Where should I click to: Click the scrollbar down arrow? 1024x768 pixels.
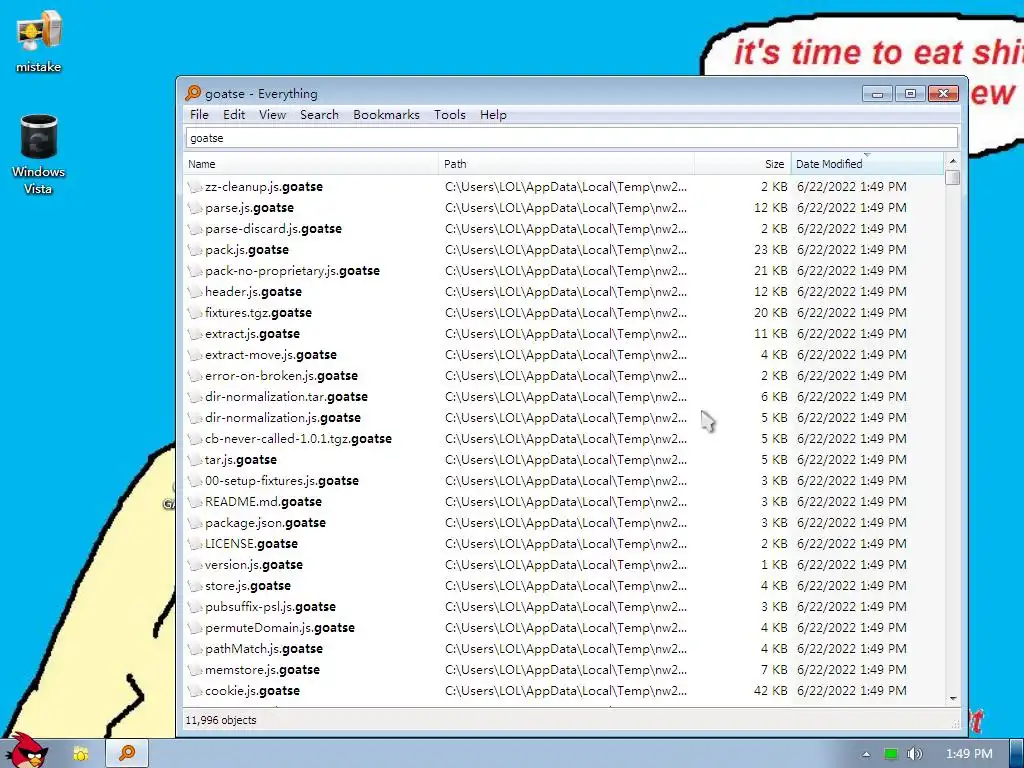(953, 699)
